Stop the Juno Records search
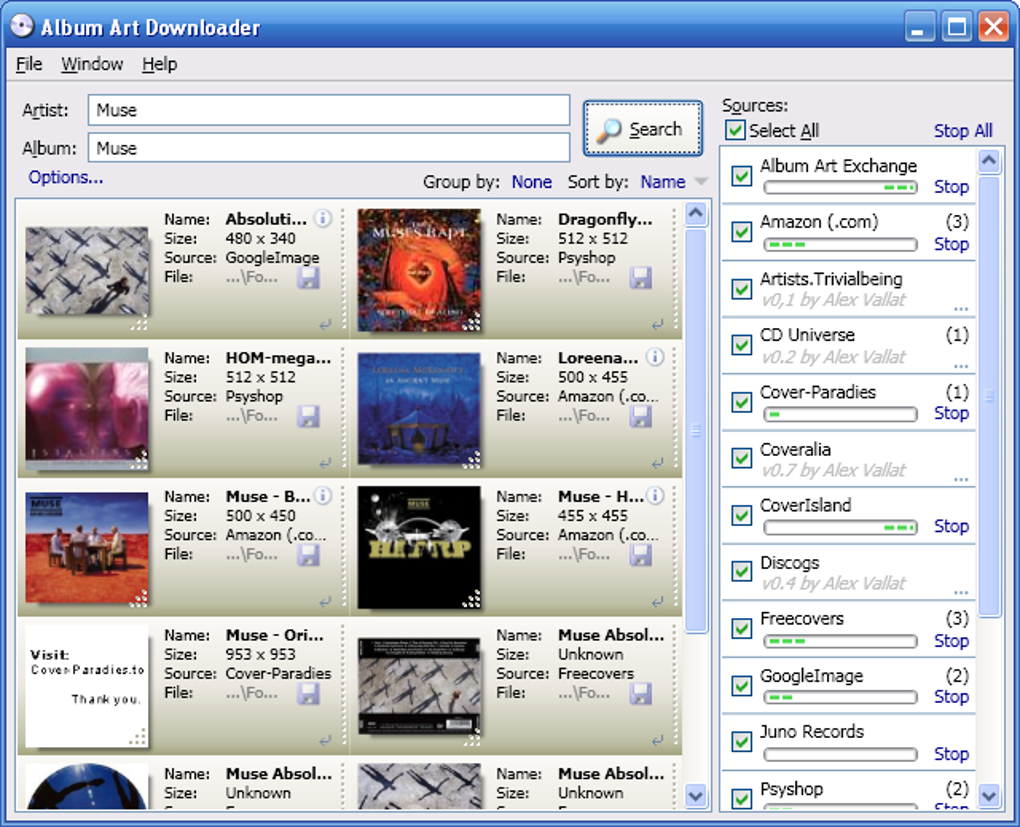The image size is (1020, 827). 951,753
